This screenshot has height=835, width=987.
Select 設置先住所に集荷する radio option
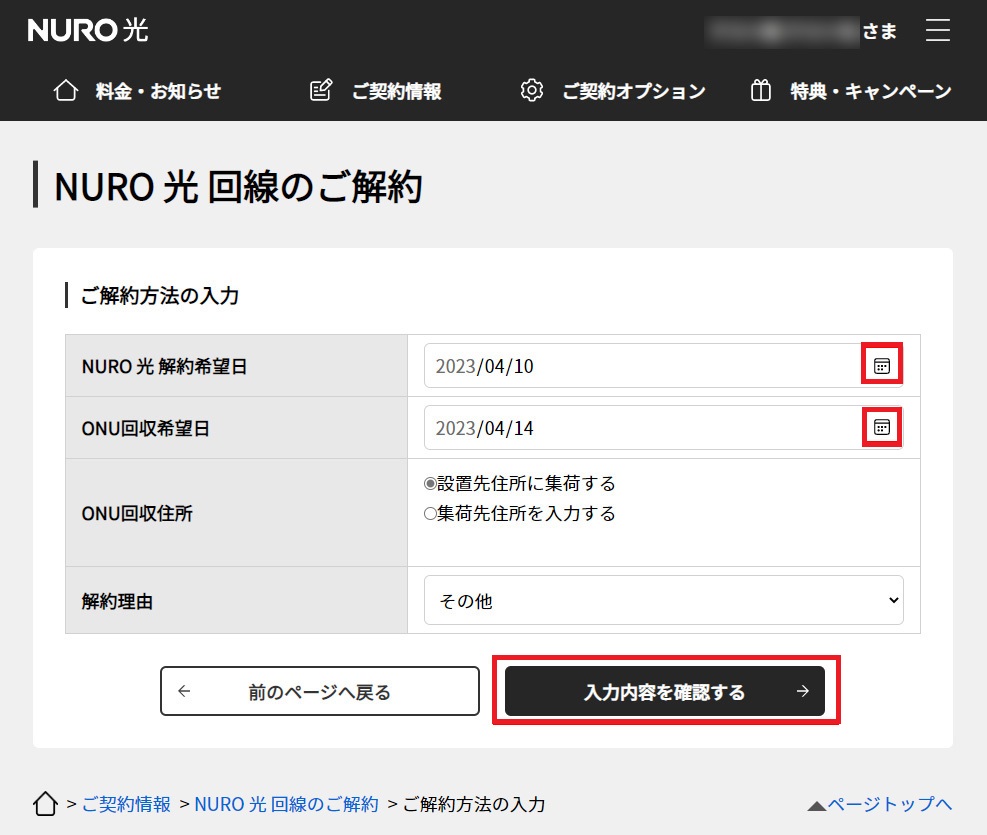(x=430, y=483)
